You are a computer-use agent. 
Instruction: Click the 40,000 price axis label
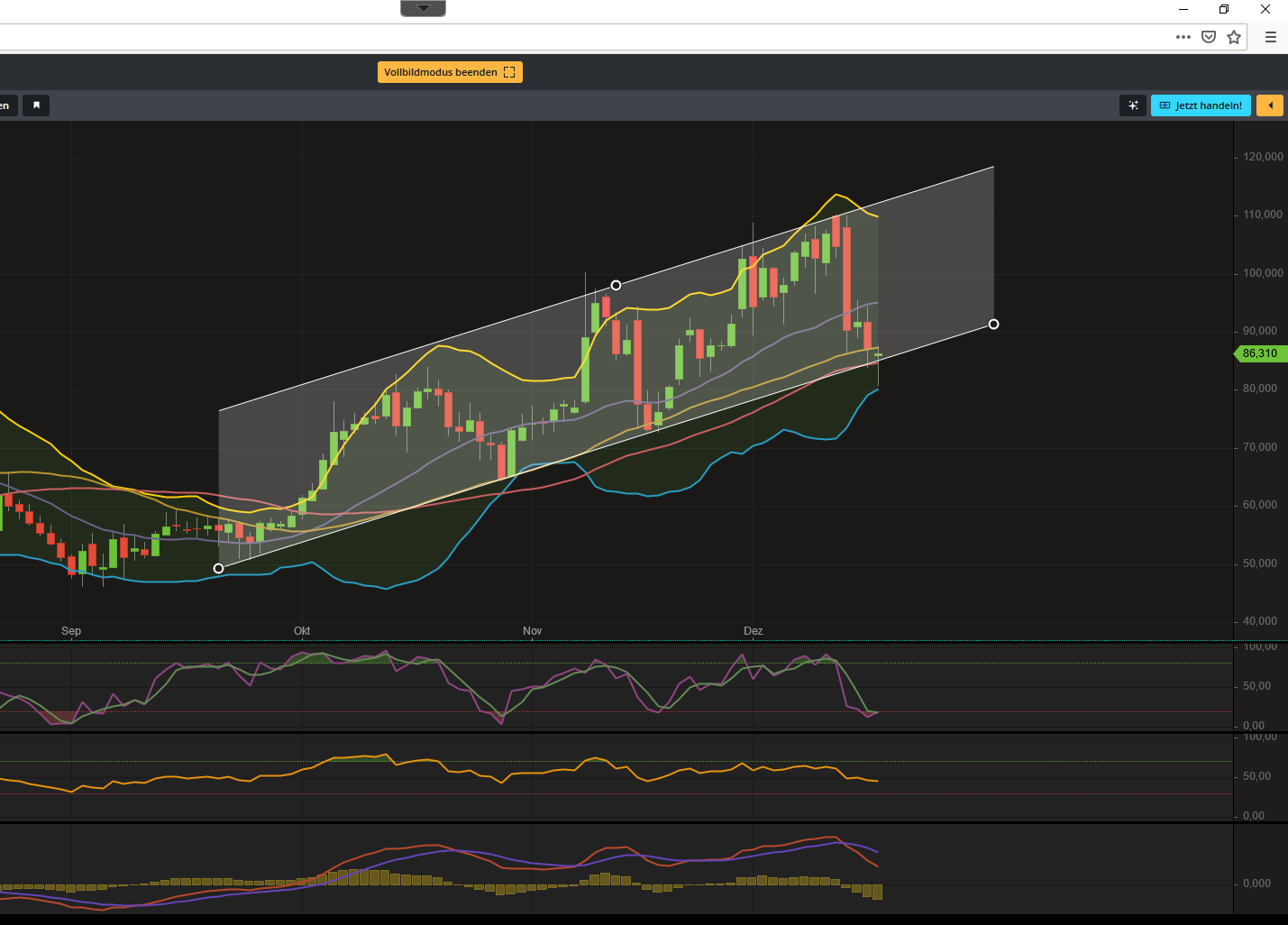[x=1260, y=621]
